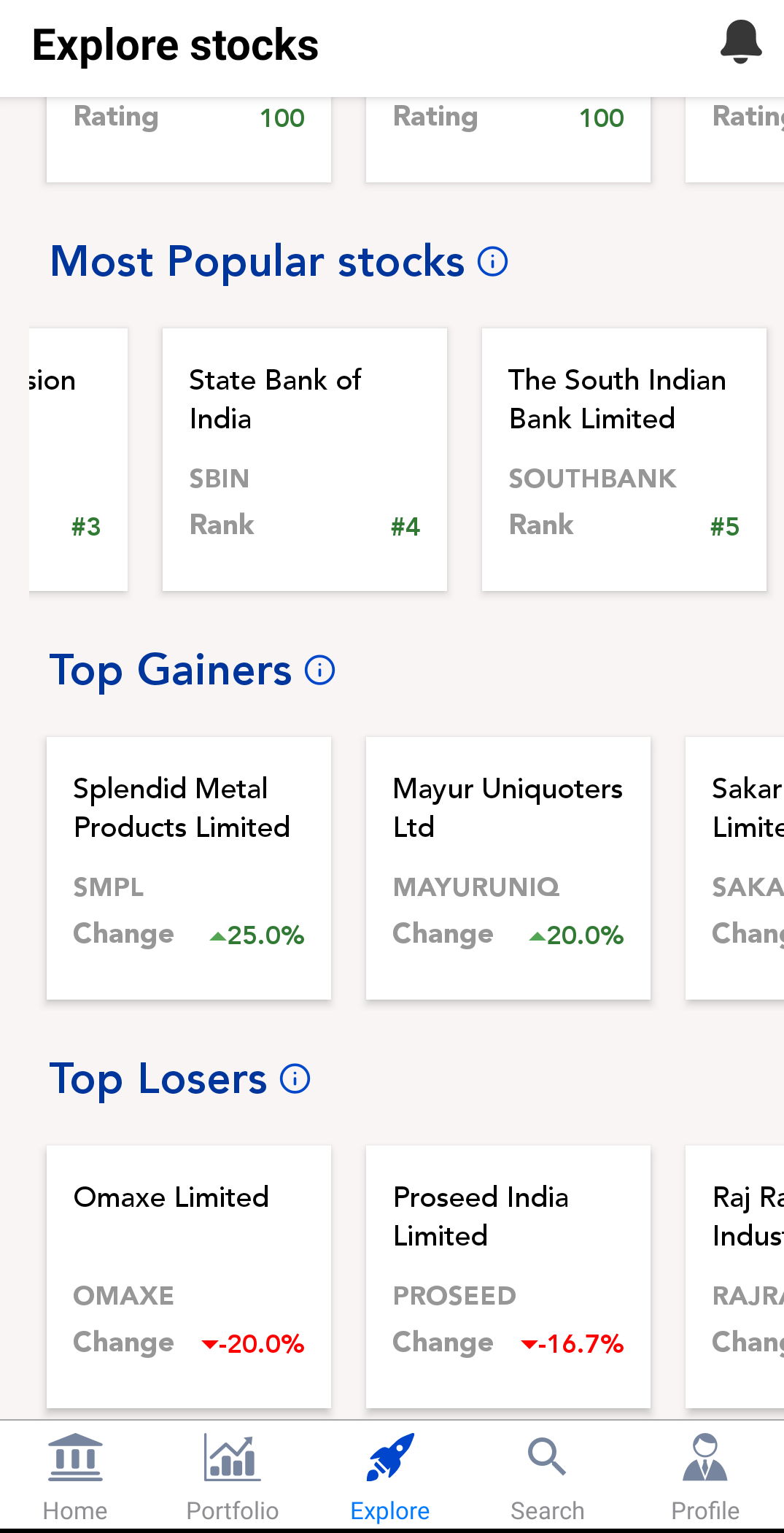
Task: Switch to the Portfolio tab label
Action: (232, 1510)
